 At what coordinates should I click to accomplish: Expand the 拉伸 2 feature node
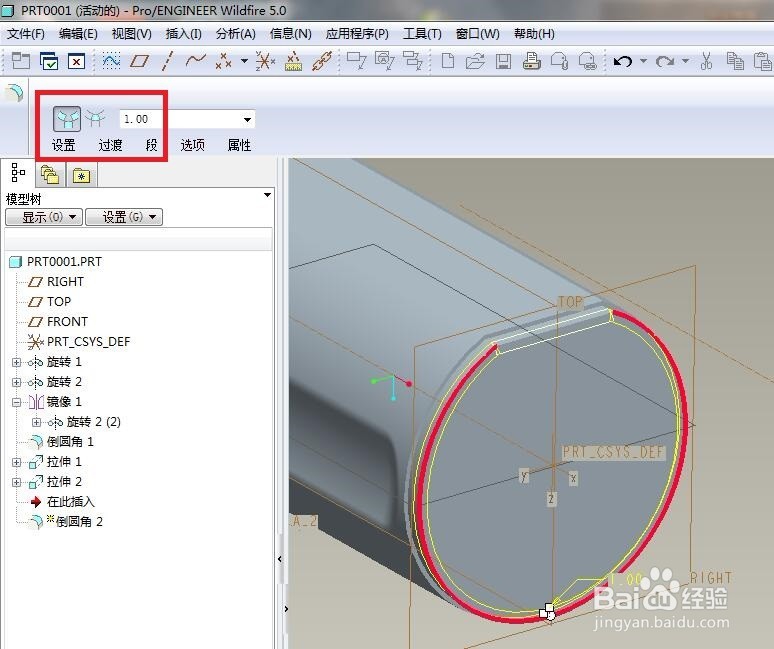(16, 482)
